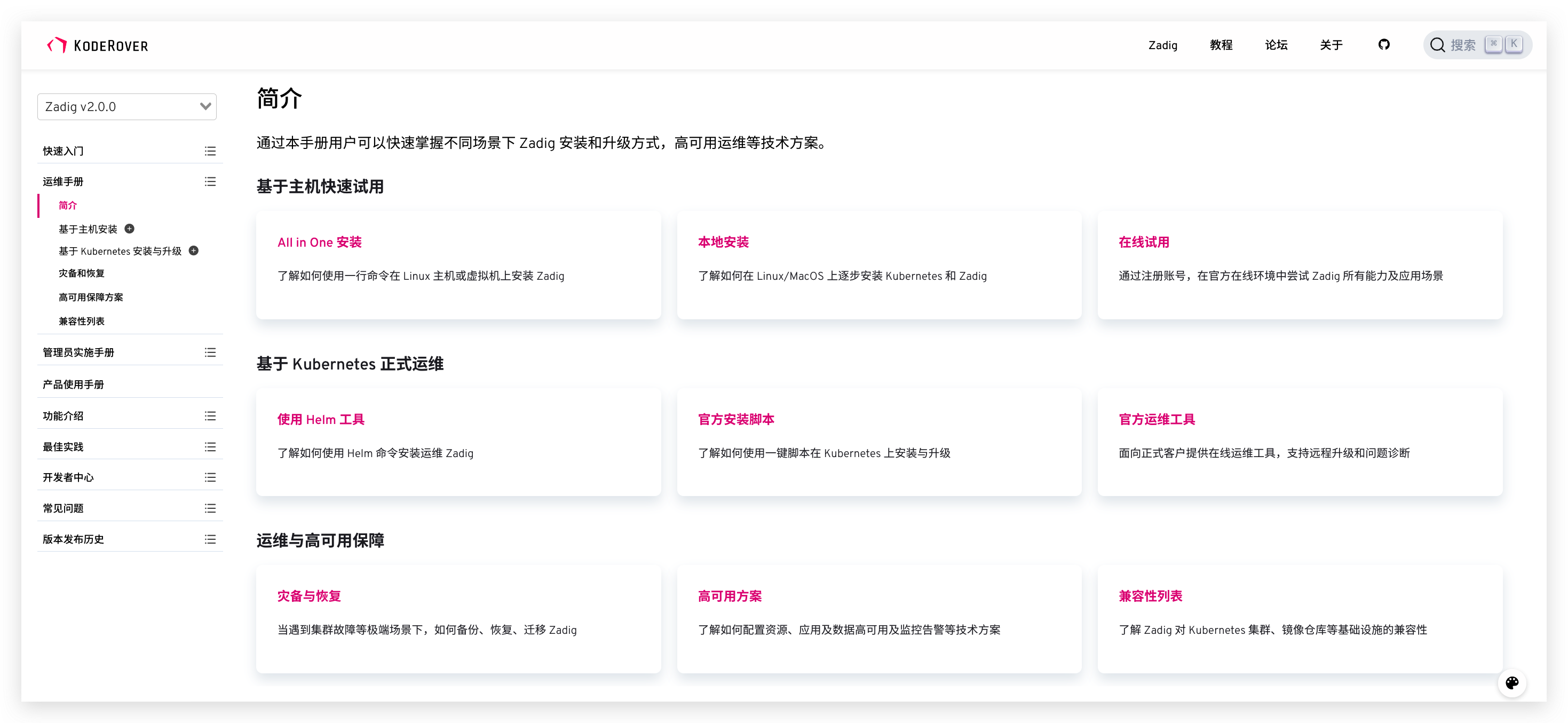Expand 基于 Kubernetes 安装与升级 plus toggle
This screenshot has height=723, width=1568.
coord(194,251)
